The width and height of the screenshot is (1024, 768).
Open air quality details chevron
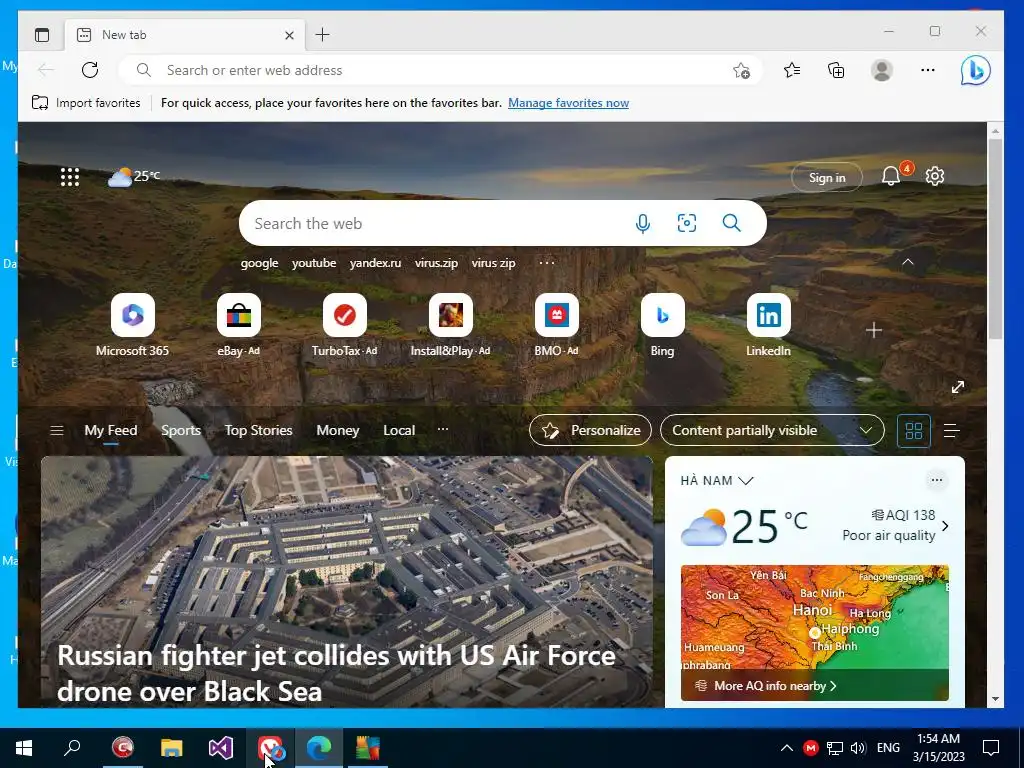tap(945, 526)
